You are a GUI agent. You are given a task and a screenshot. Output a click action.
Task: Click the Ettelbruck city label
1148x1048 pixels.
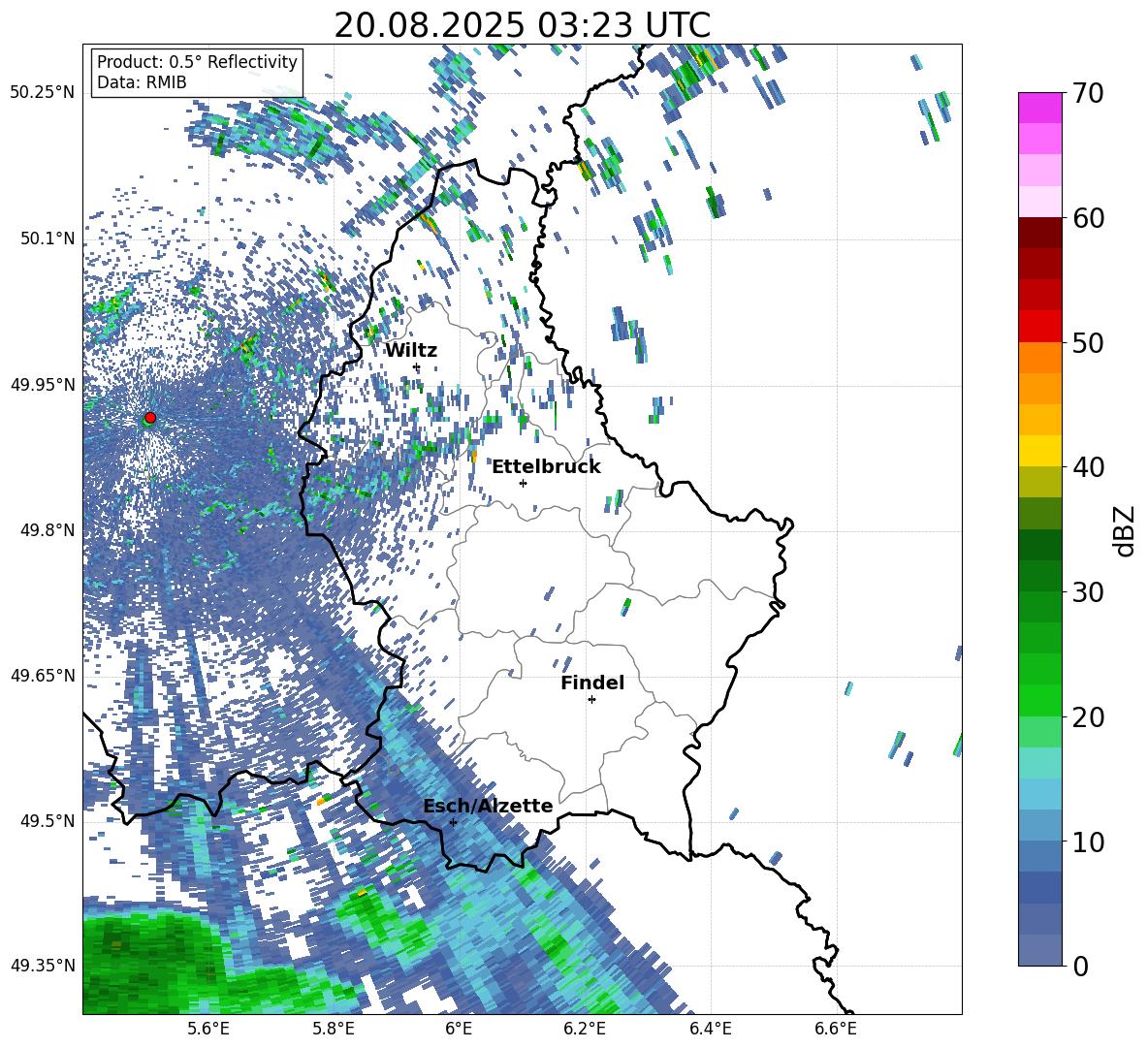tap(546, 466)
